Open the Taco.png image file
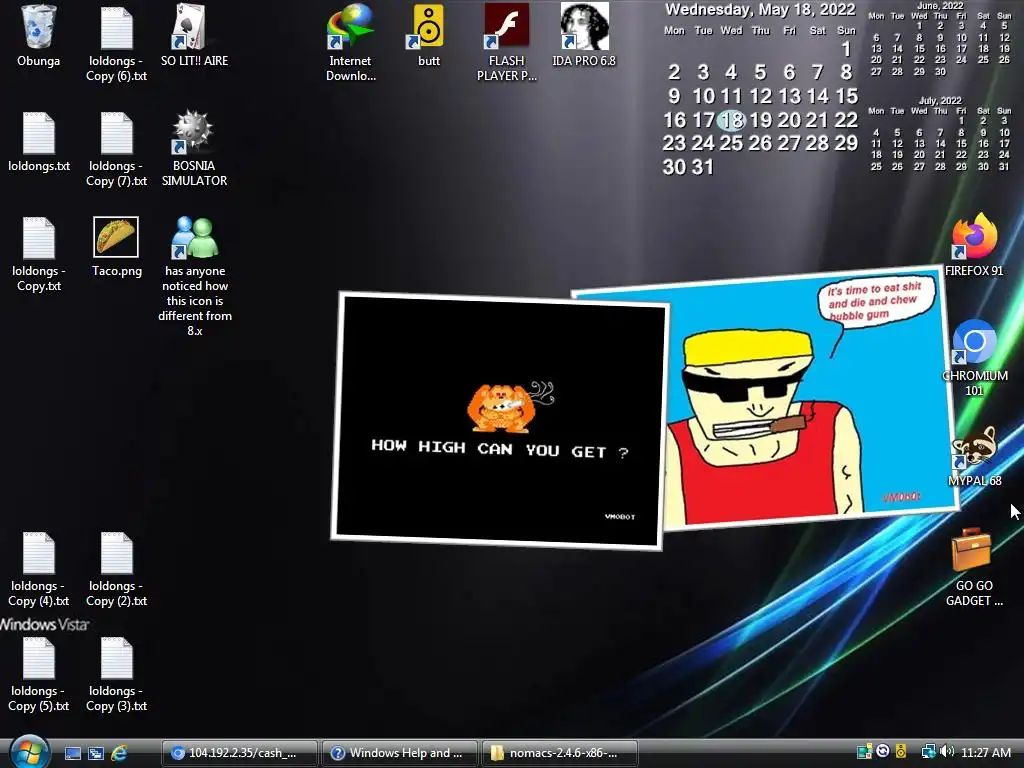This screenshot has width=1024, height=768. (x=116, y=247)
